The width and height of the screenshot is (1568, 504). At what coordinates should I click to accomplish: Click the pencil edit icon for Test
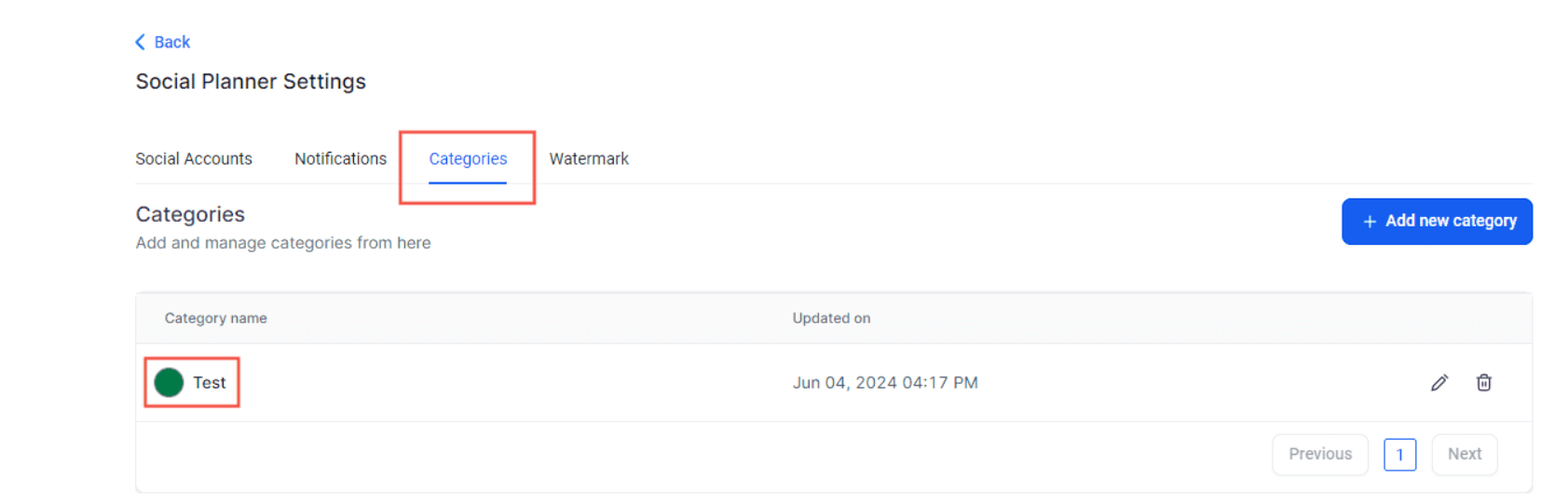(1439, 383)
